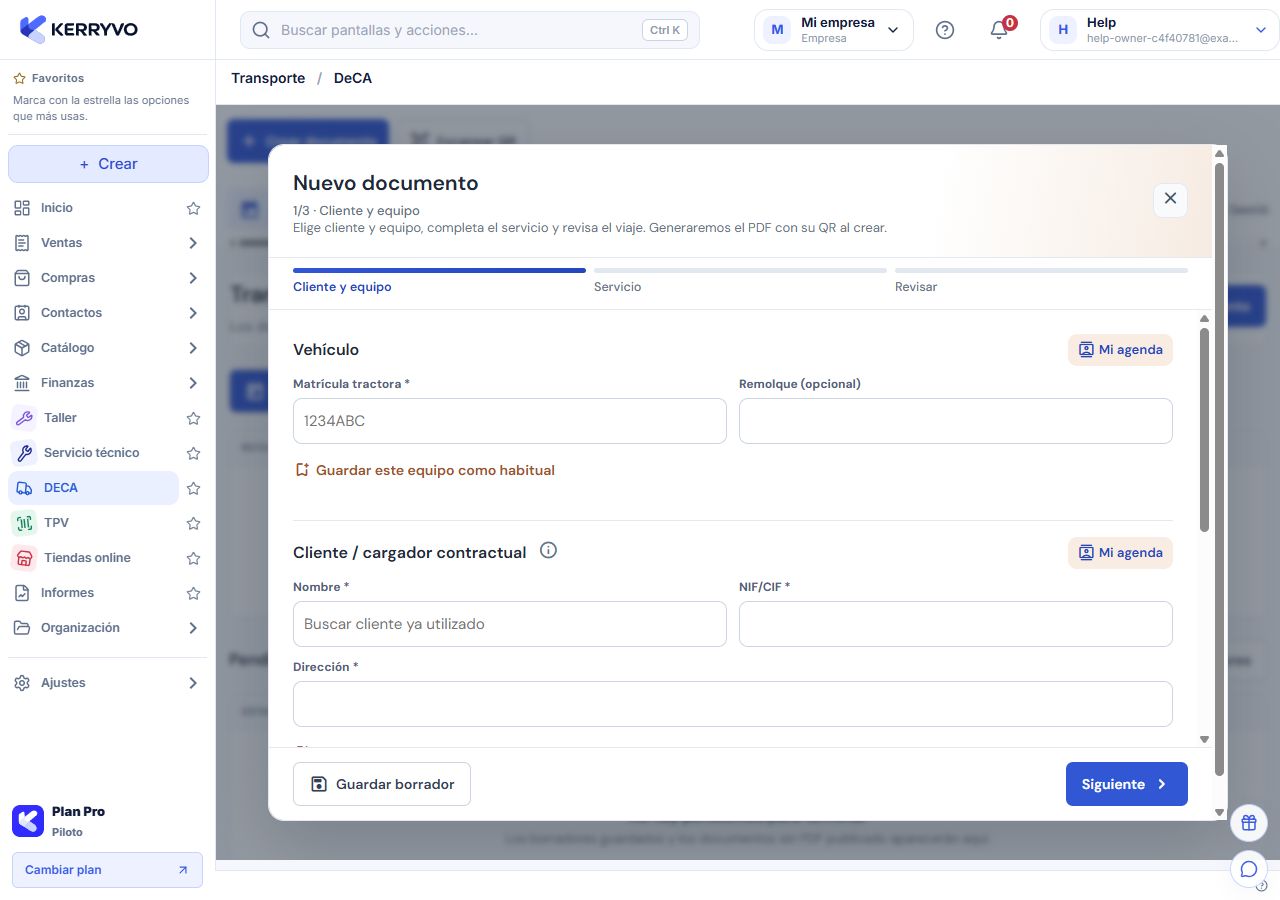Screen dimensions: 1280x900
Task: Select the Revisar step tab
Action: point(1041,281)
